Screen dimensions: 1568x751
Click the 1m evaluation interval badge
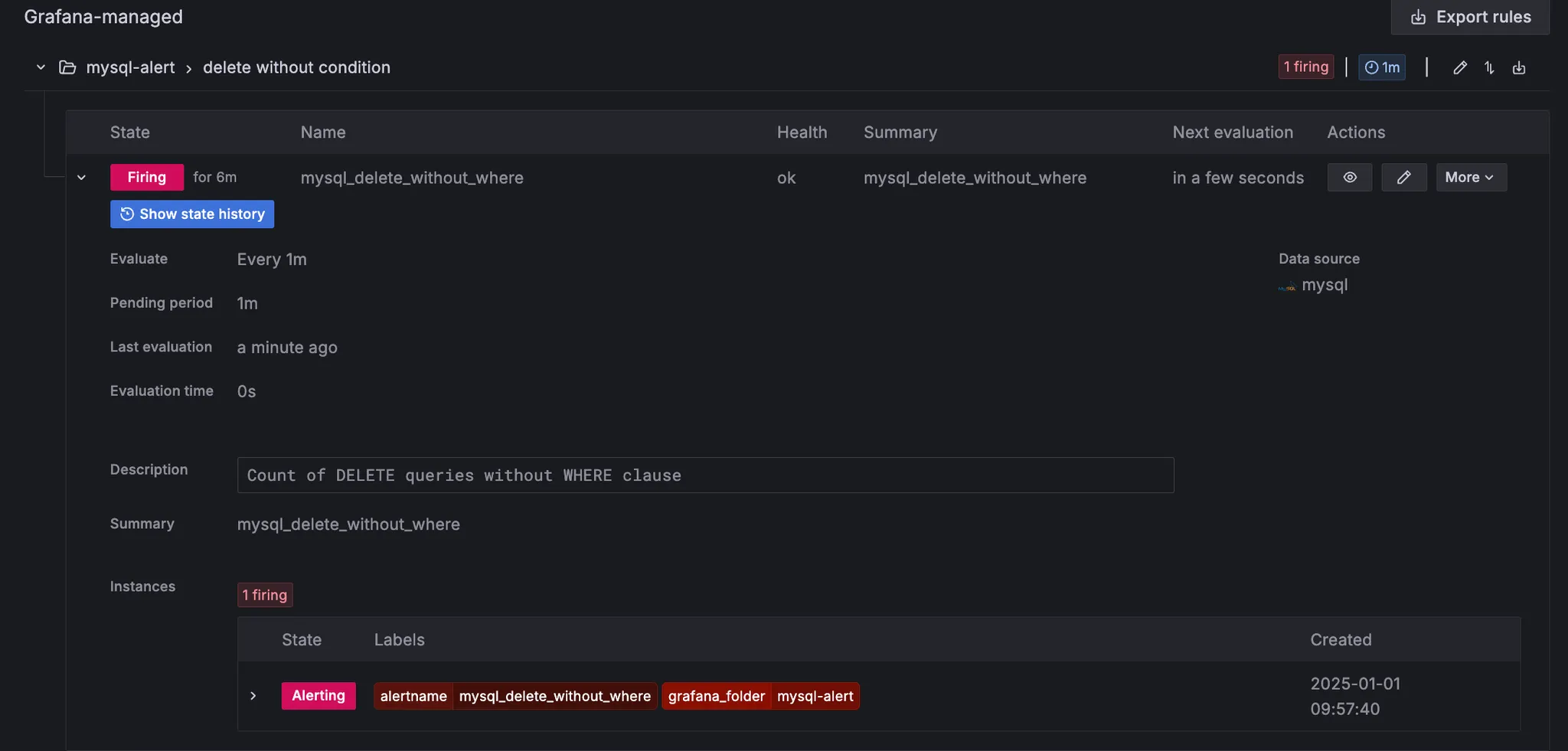tap(1382, 67)
